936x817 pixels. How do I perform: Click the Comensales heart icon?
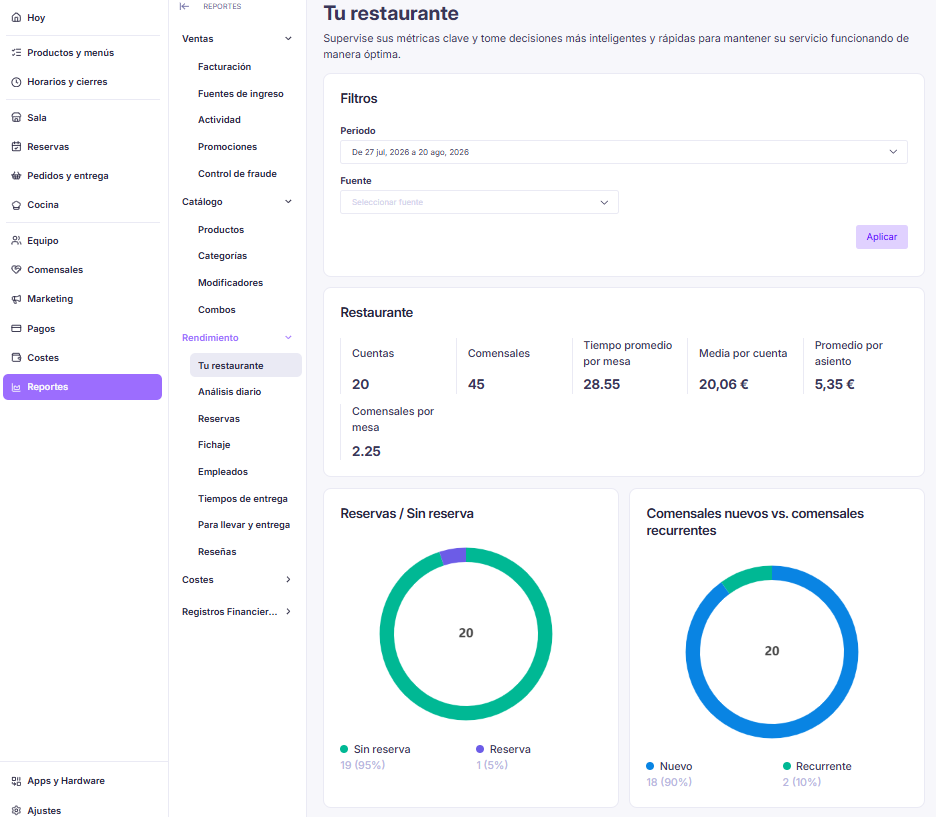point(16,270)
